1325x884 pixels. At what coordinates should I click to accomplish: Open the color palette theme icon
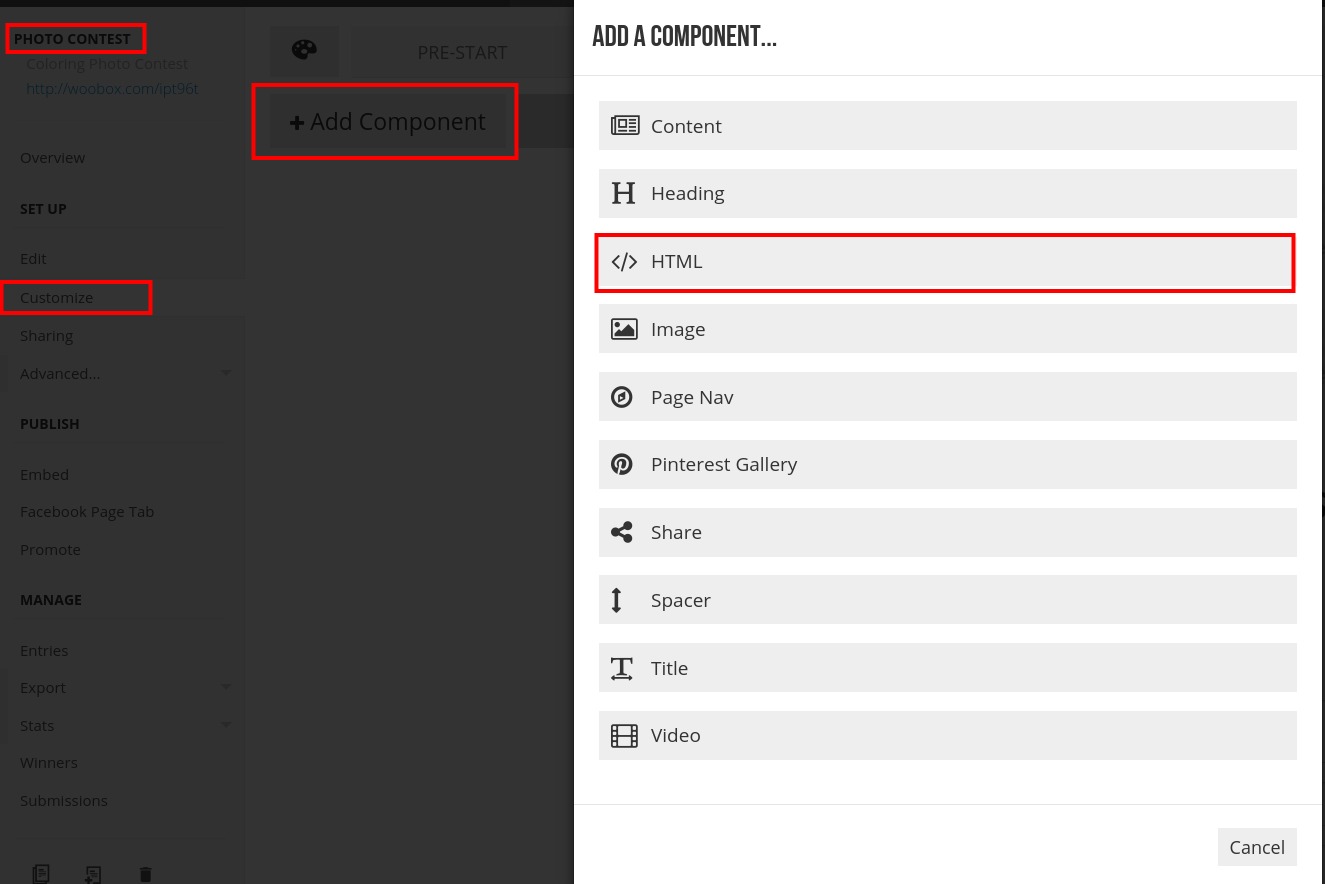pos(304,51)
